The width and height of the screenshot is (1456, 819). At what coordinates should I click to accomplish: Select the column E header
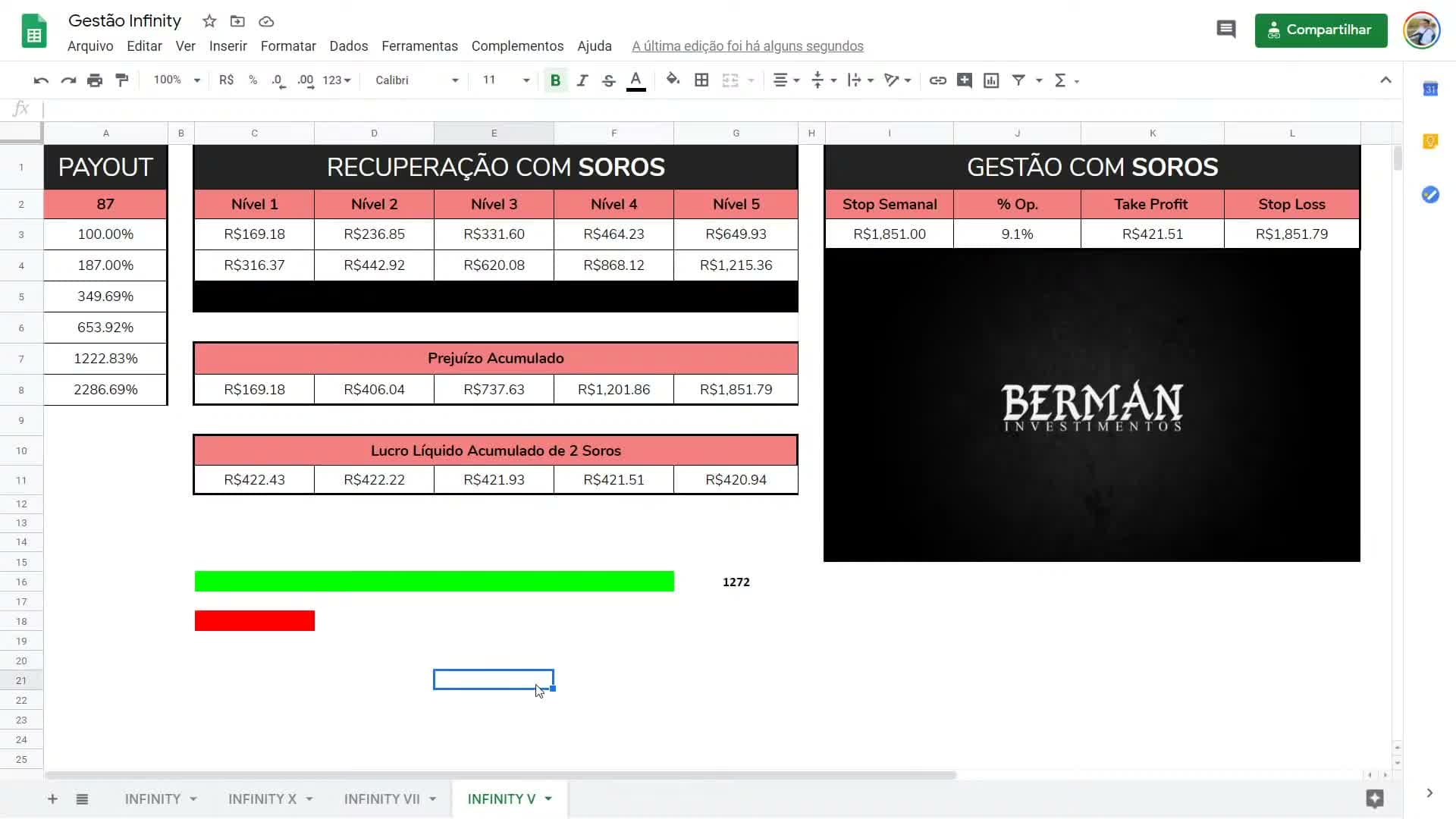click(x=494, y=133)
